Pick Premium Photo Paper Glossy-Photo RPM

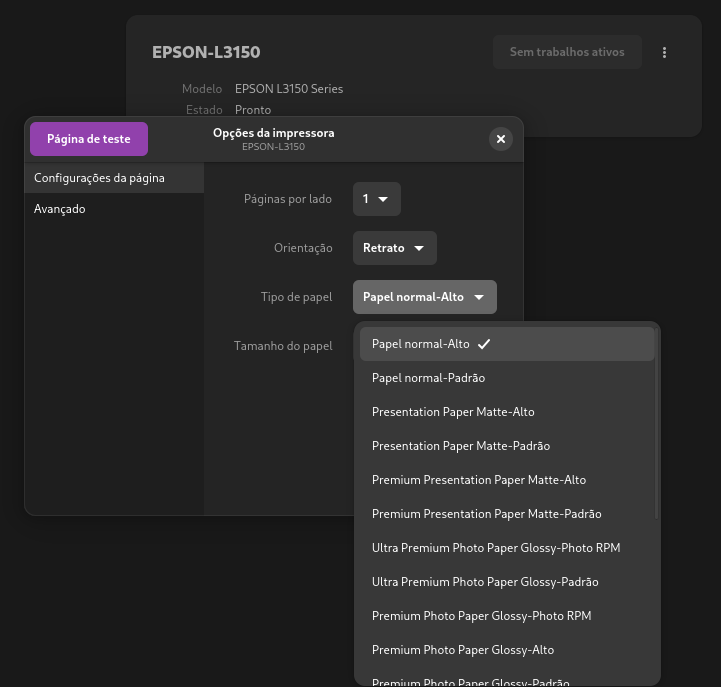[507, 616]
